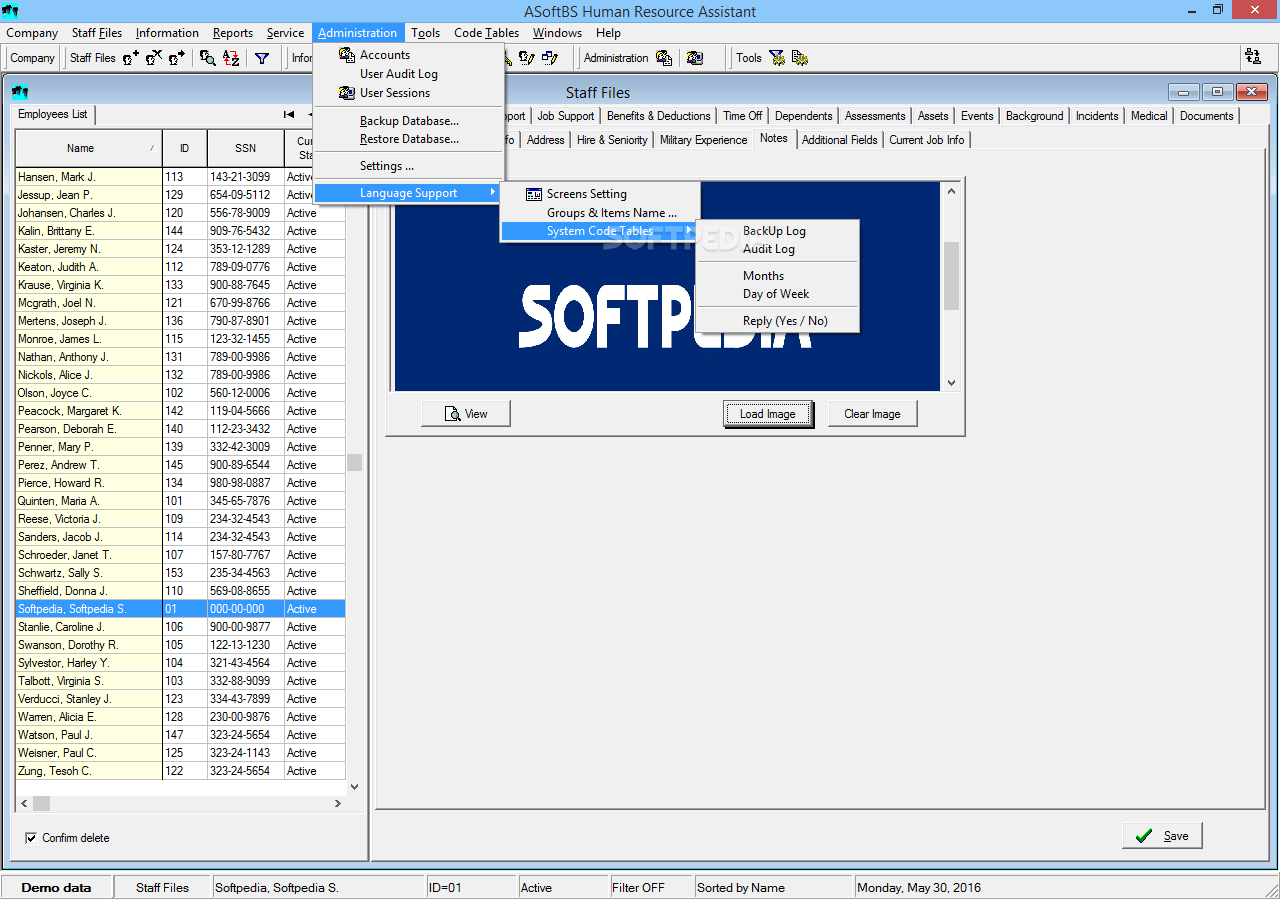The width and height of the screenshot is (1280, 899).
Task: Click the SSN column header
Action: point(245,148)
